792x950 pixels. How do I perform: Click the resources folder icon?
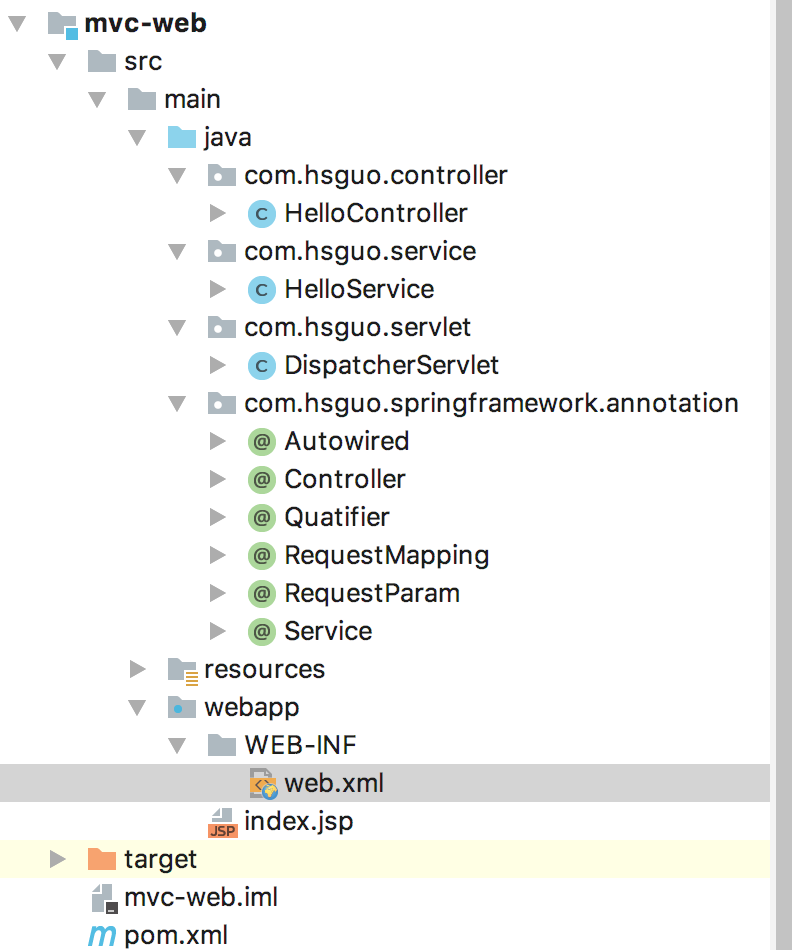(182, 669)
